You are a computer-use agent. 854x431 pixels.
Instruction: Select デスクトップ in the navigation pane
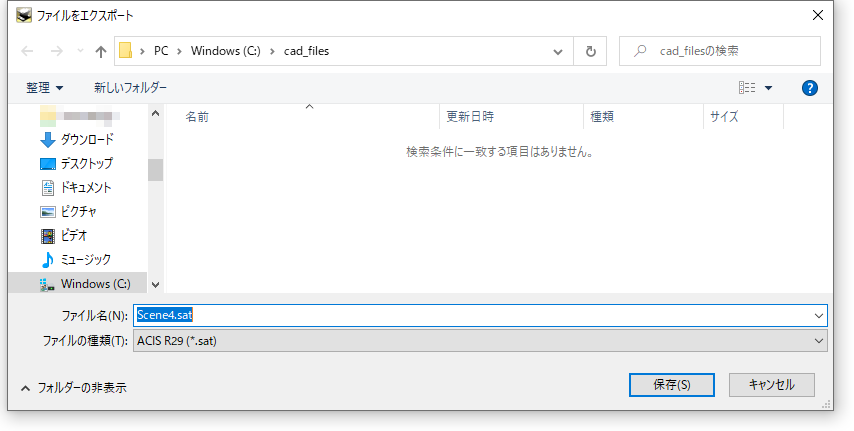77,163
